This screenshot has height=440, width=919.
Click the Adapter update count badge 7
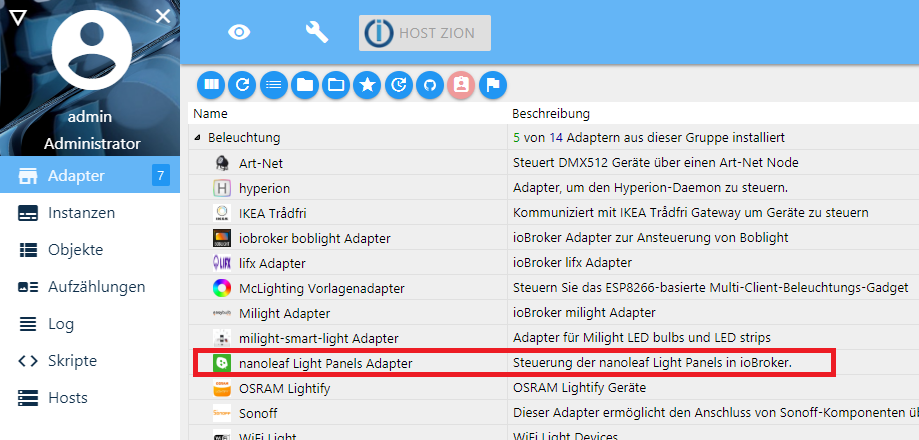(x=161, y=175)
